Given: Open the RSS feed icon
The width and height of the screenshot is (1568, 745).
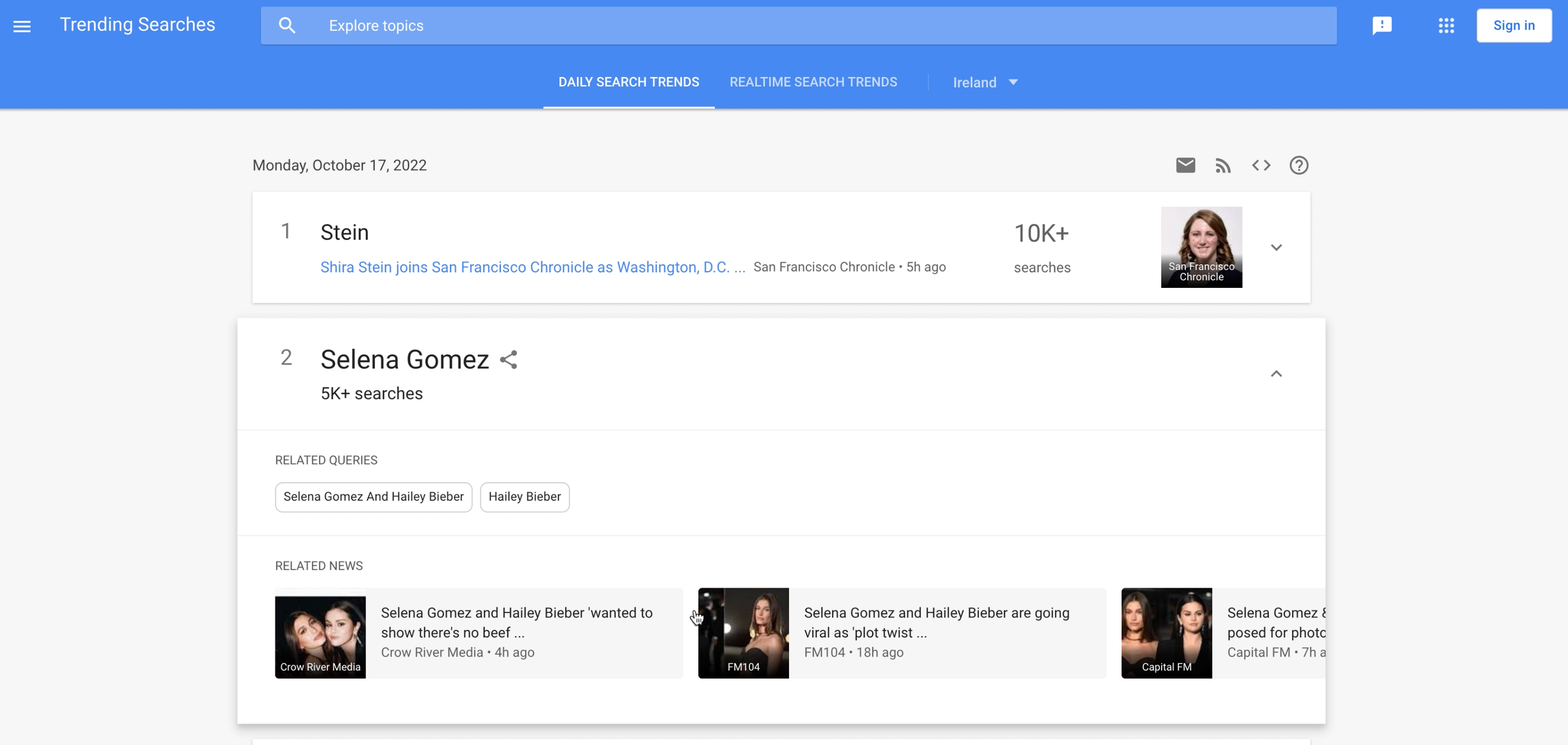Looking at the screenshot, I should click(x=1222, y=166).
